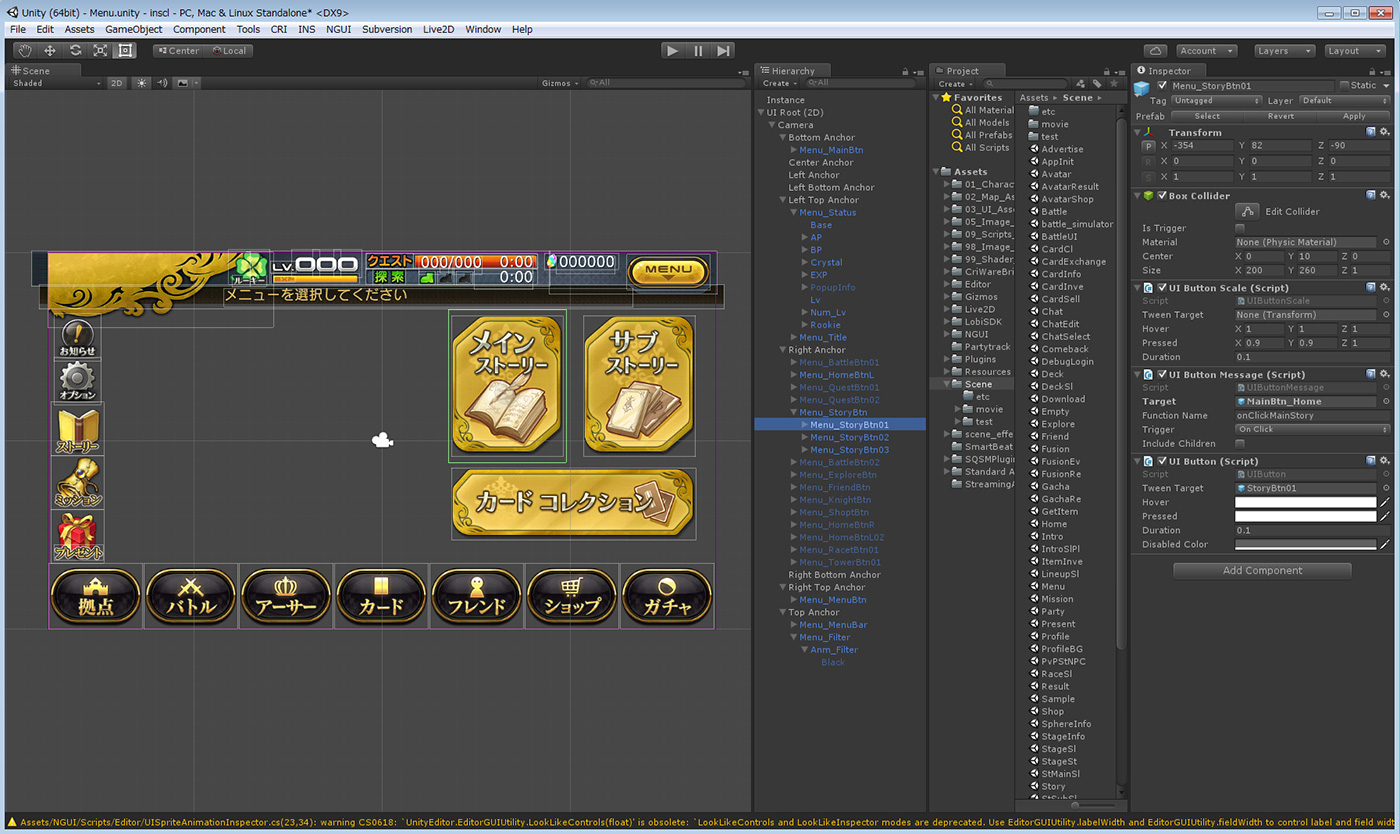Disable the UI Button (Script) checkbox
Viewport: 1400px width, 834px height.
(1162, 461)
